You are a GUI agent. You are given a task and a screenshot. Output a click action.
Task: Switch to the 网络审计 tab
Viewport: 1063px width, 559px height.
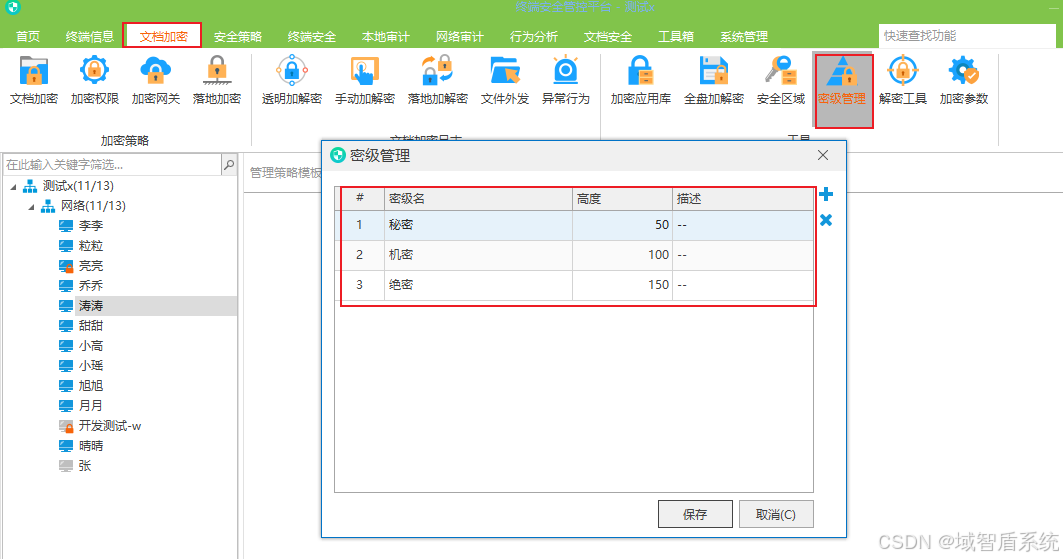[x=460, y=37]
